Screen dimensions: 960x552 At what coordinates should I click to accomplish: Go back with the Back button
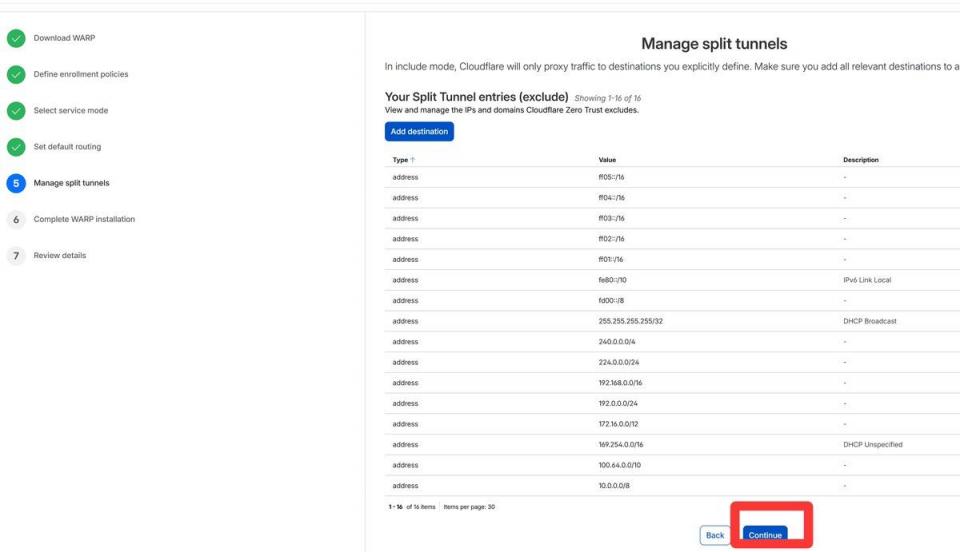715,535
